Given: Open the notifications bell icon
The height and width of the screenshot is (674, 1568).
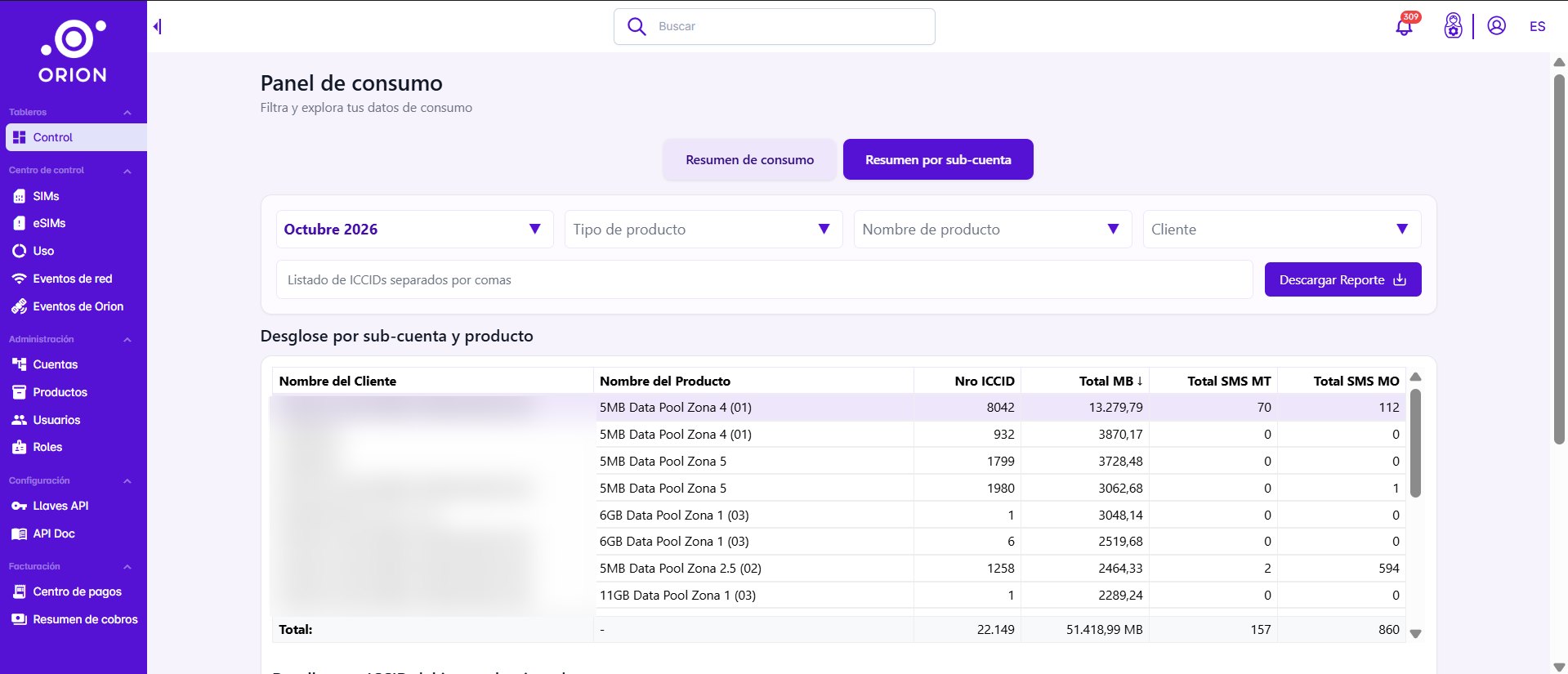Looking at the screenshot, I should 1404,26.
